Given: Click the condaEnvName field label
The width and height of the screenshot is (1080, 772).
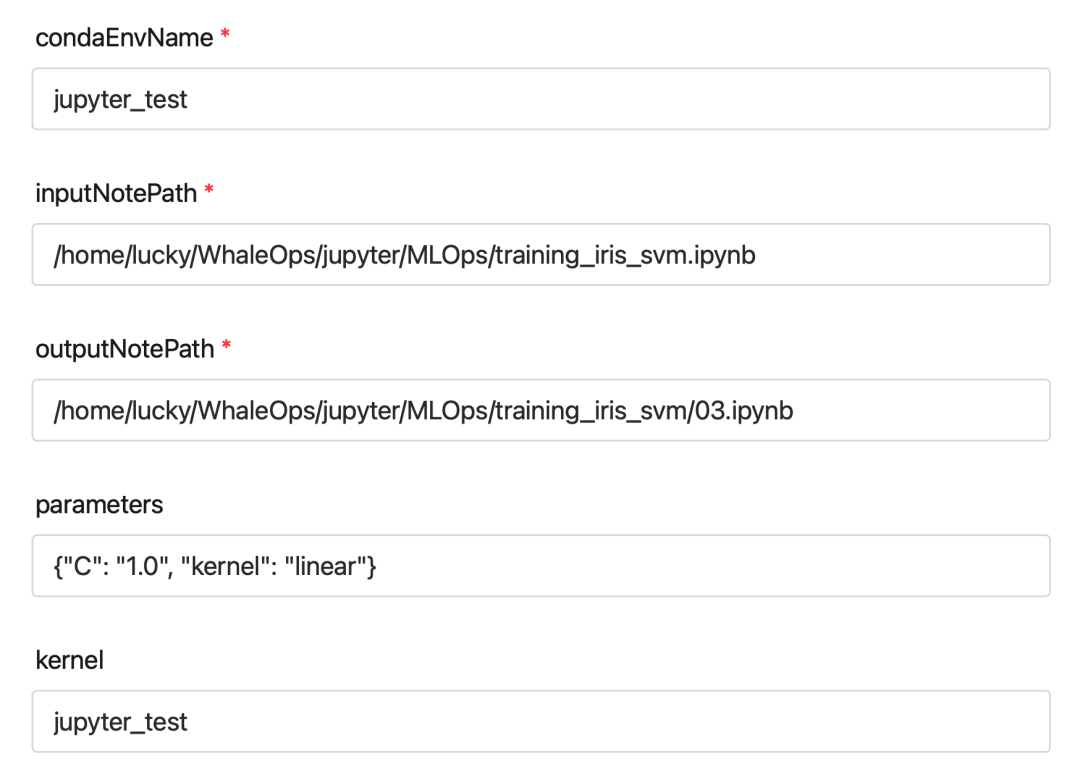Looking at the screenshot, I should (124, 38).
